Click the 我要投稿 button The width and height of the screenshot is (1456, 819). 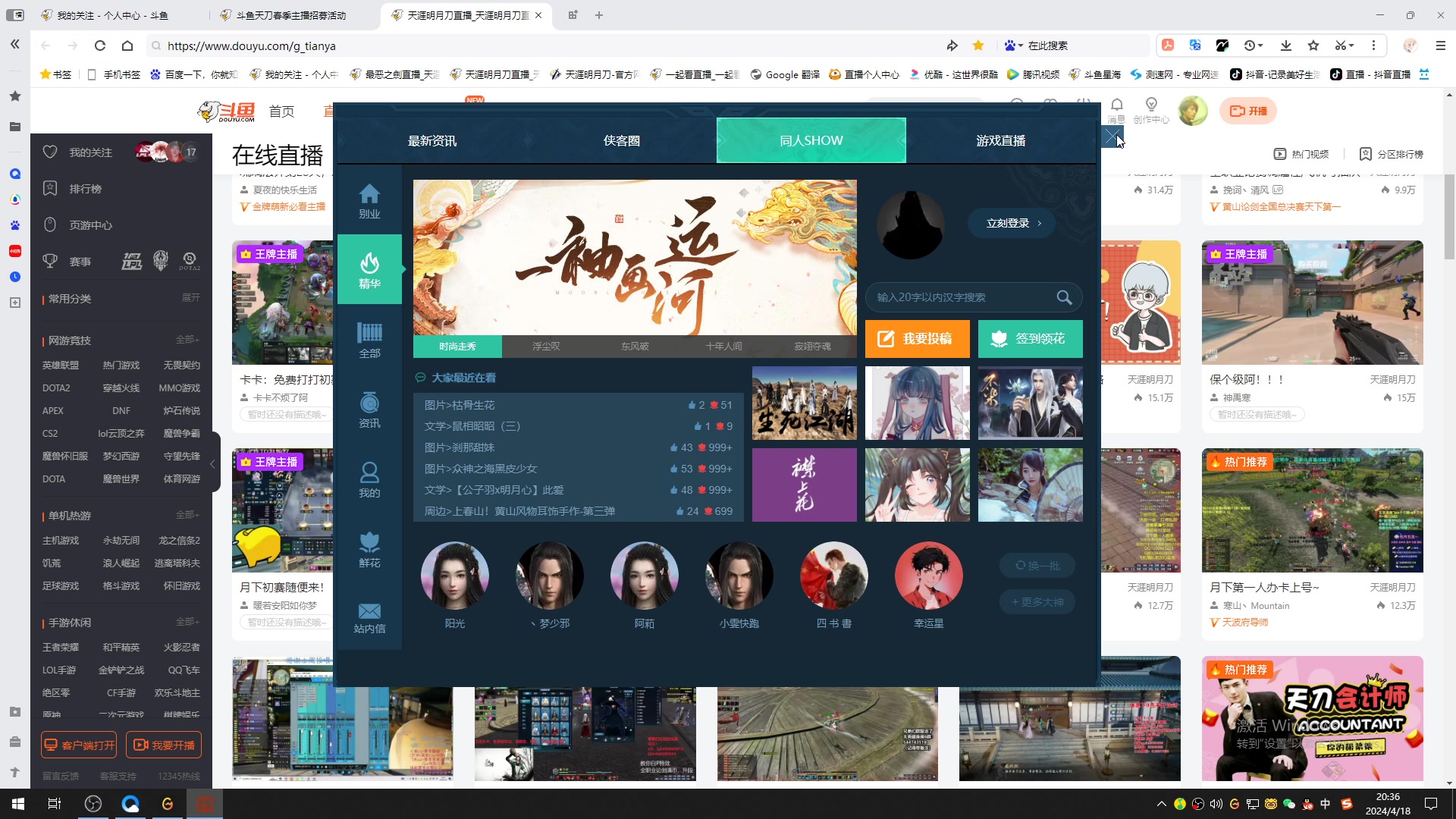918,338
